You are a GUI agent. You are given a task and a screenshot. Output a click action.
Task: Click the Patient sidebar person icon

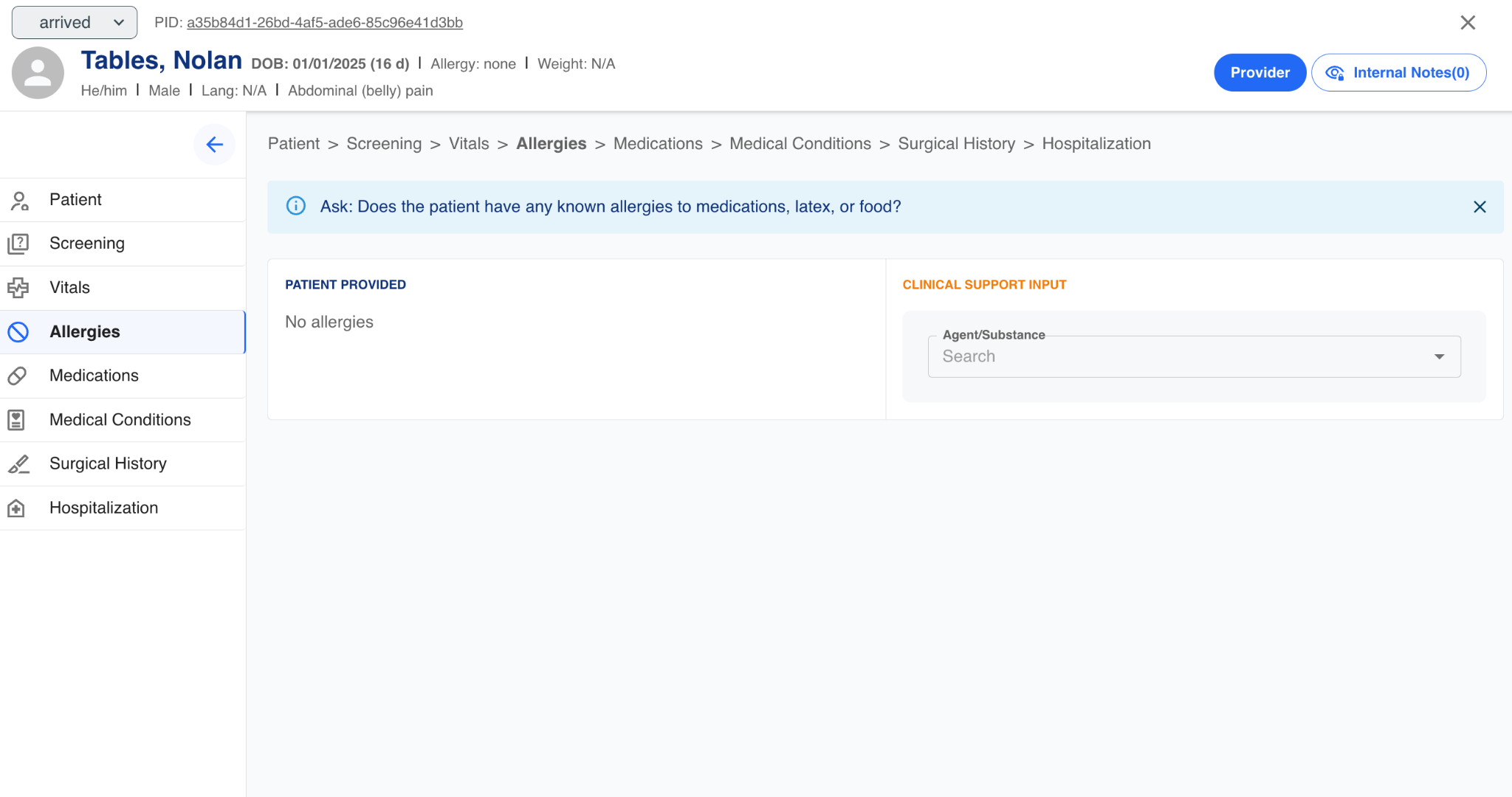point(19,200)
